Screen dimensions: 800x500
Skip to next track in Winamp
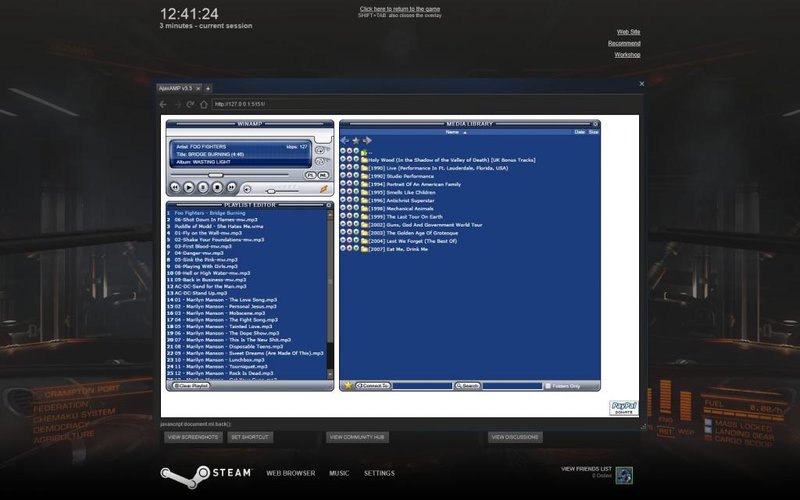point(232,188)
